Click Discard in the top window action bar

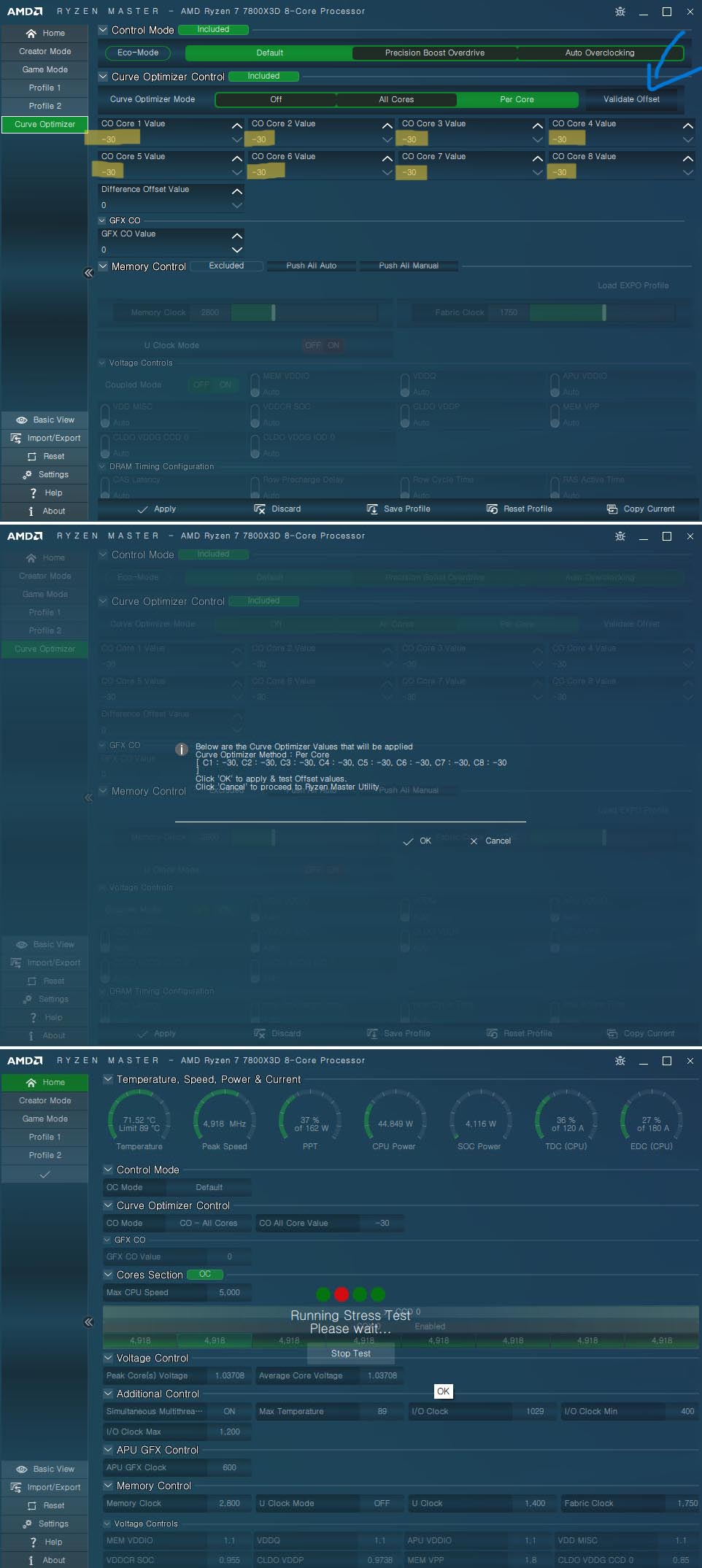277,509
